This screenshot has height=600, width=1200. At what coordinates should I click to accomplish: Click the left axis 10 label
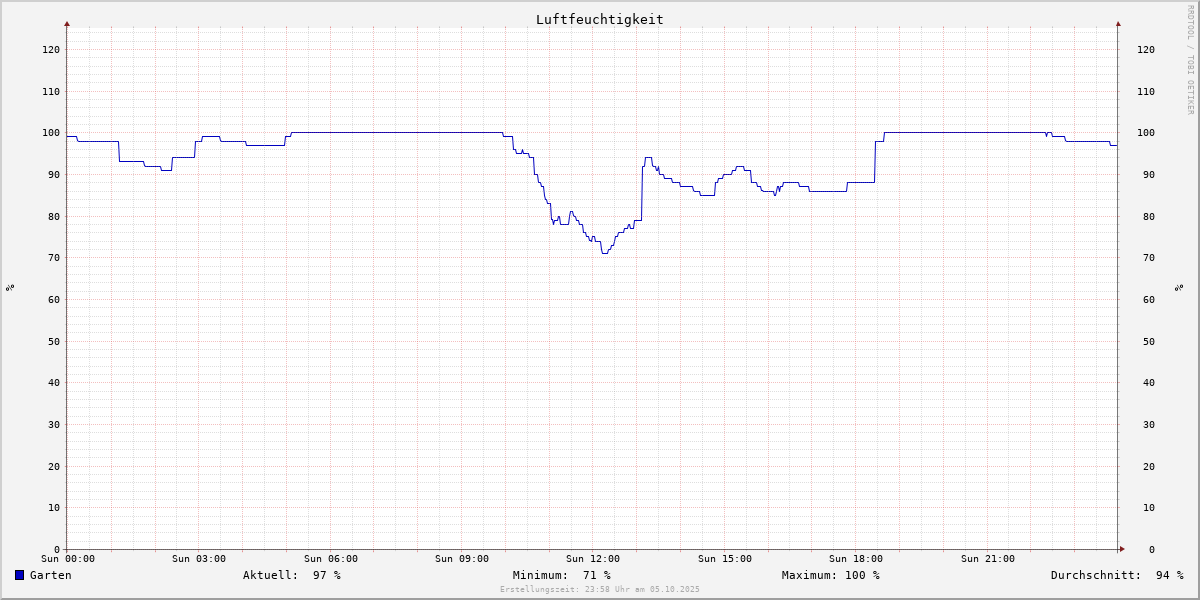pos(54,508)
